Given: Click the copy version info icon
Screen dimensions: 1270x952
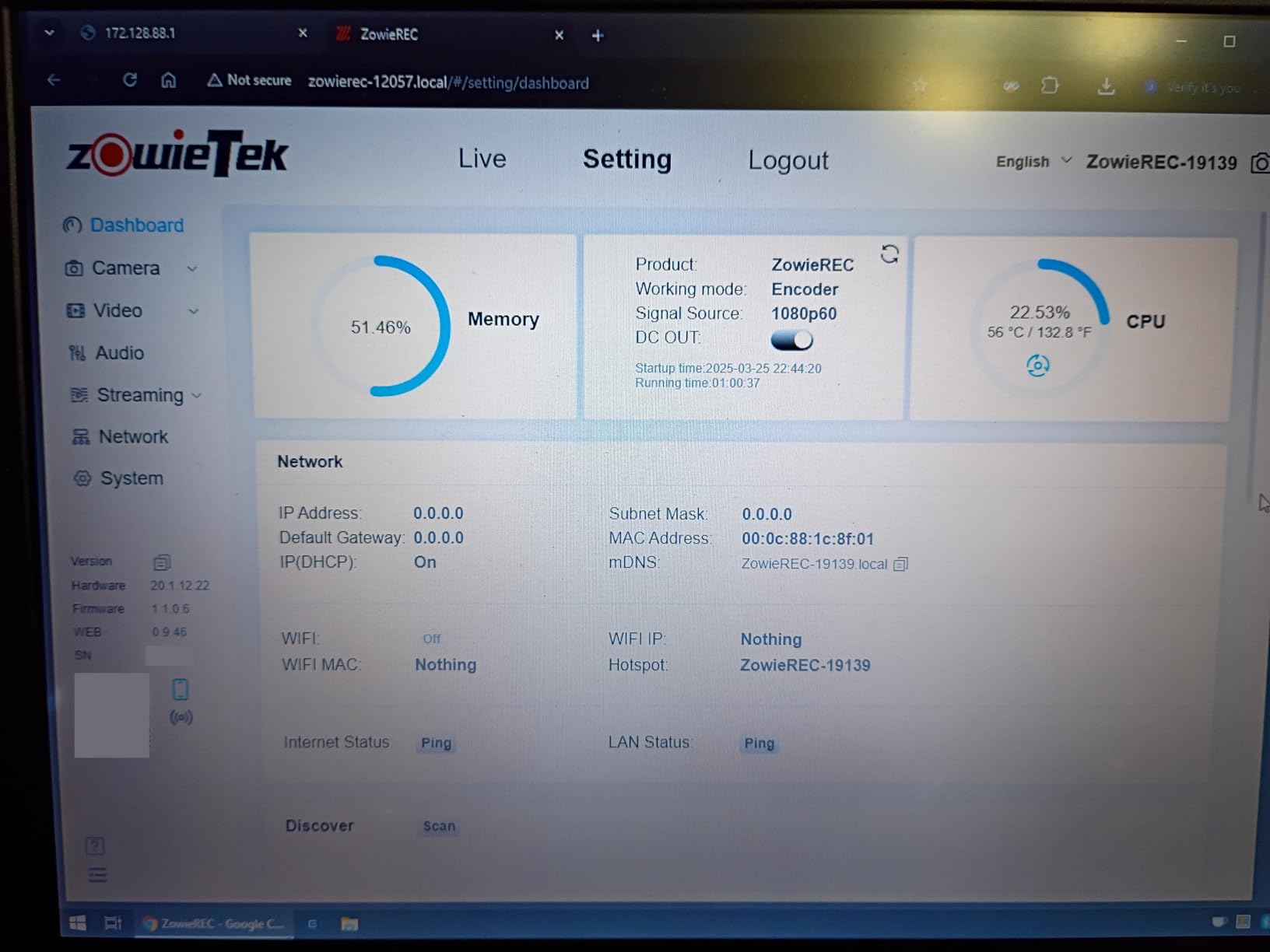Looking at the screenshot, I should tap(162, 562).
